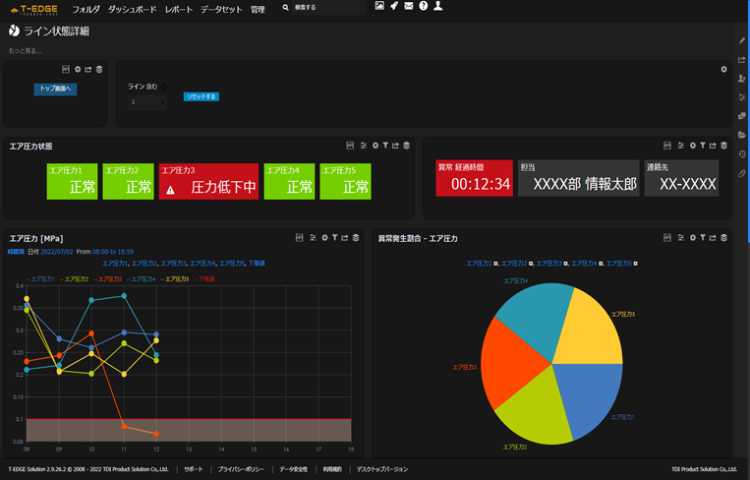Image resolution: width=750 pixels, height=480 pixels.
Task: Open the 利用規約 footer link
Action: [x=332, y=469]
